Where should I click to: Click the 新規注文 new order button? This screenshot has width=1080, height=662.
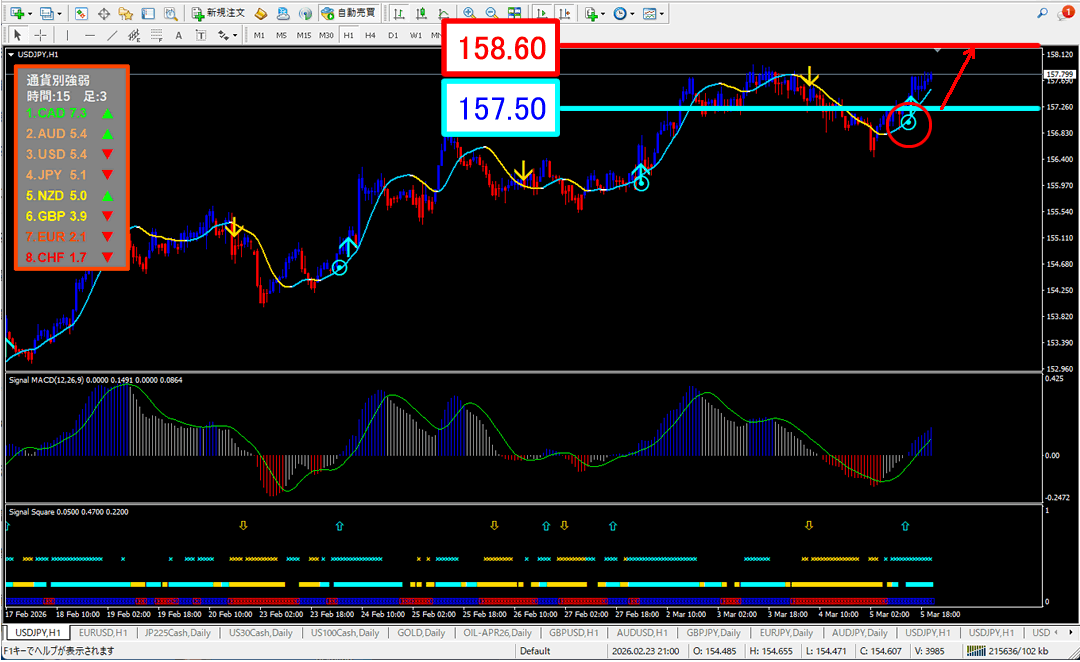[218, 14]
